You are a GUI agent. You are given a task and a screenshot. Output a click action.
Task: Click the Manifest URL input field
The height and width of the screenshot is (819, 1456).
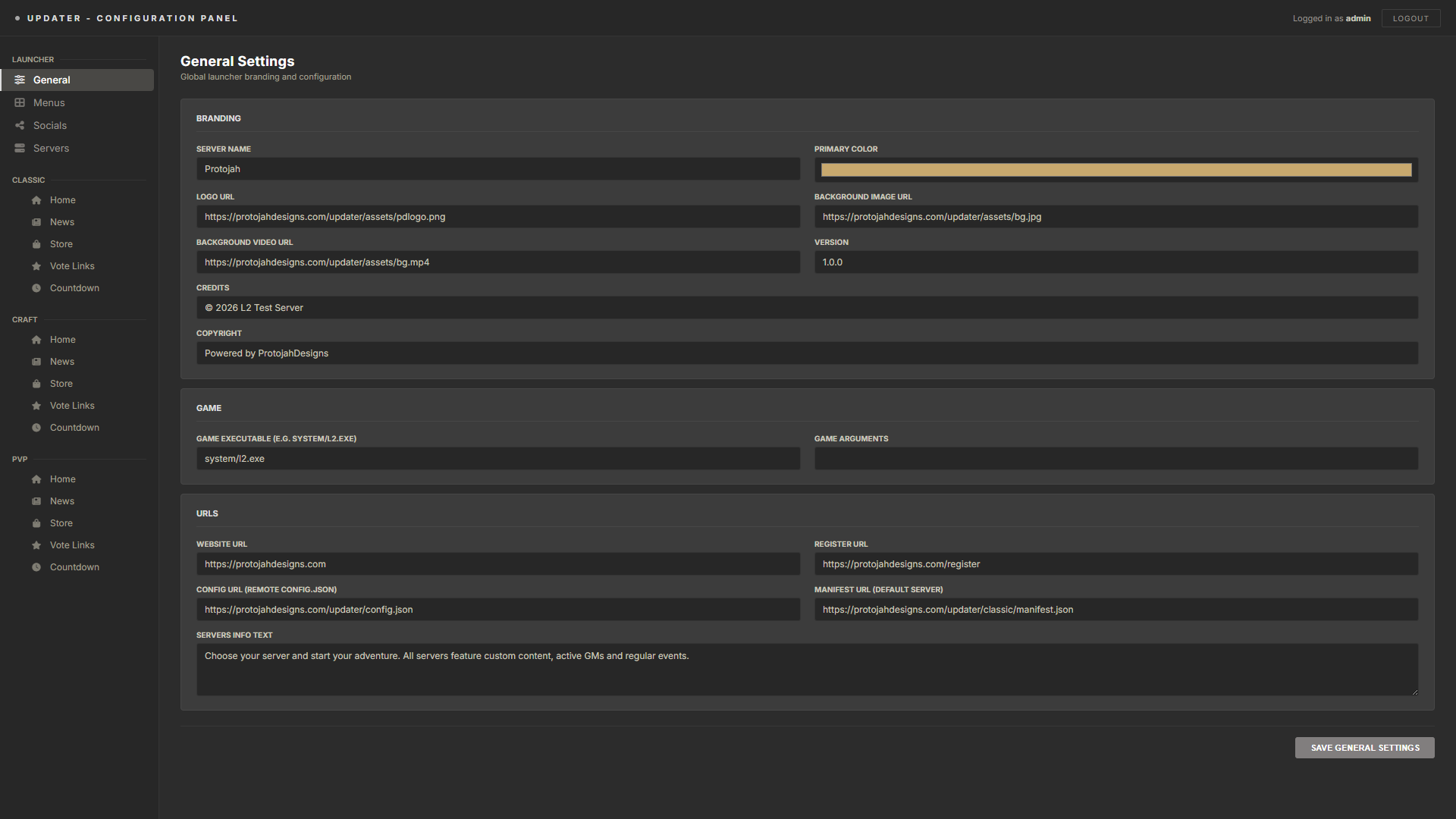(1116, 610)
